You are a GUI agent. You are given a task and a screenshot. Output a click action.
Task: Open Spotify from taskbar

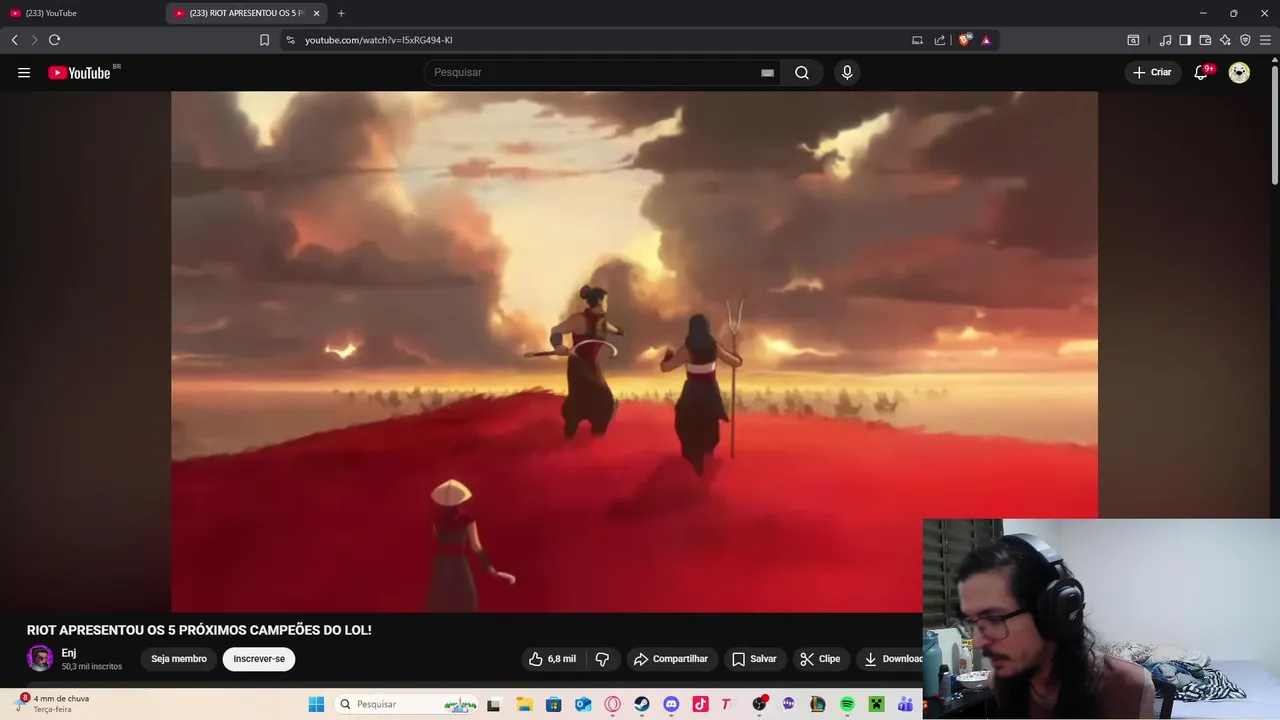tap(847, 704)
